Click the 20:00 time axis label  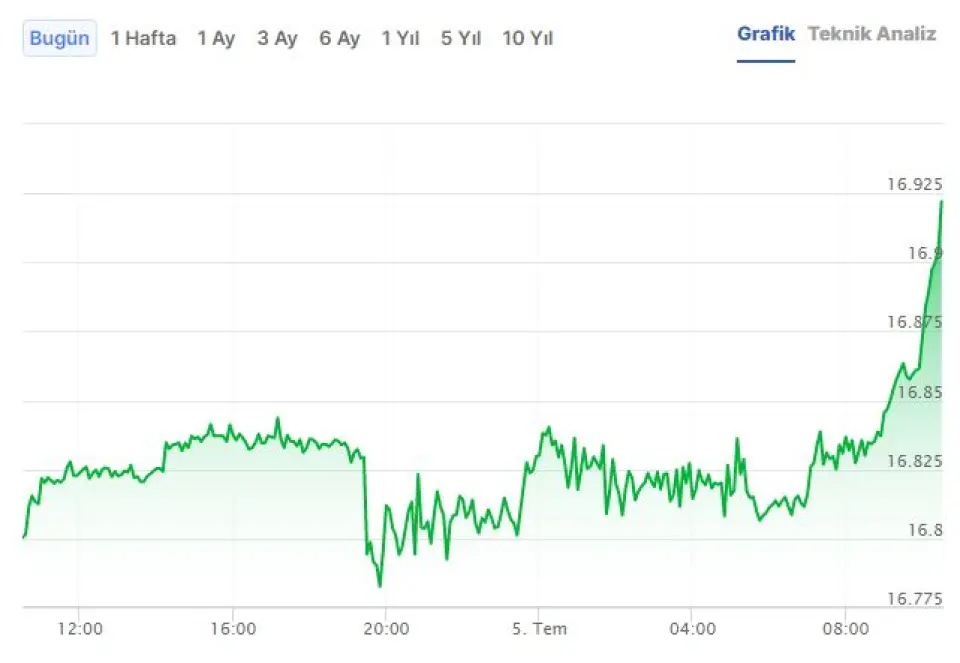coord(386,629)
